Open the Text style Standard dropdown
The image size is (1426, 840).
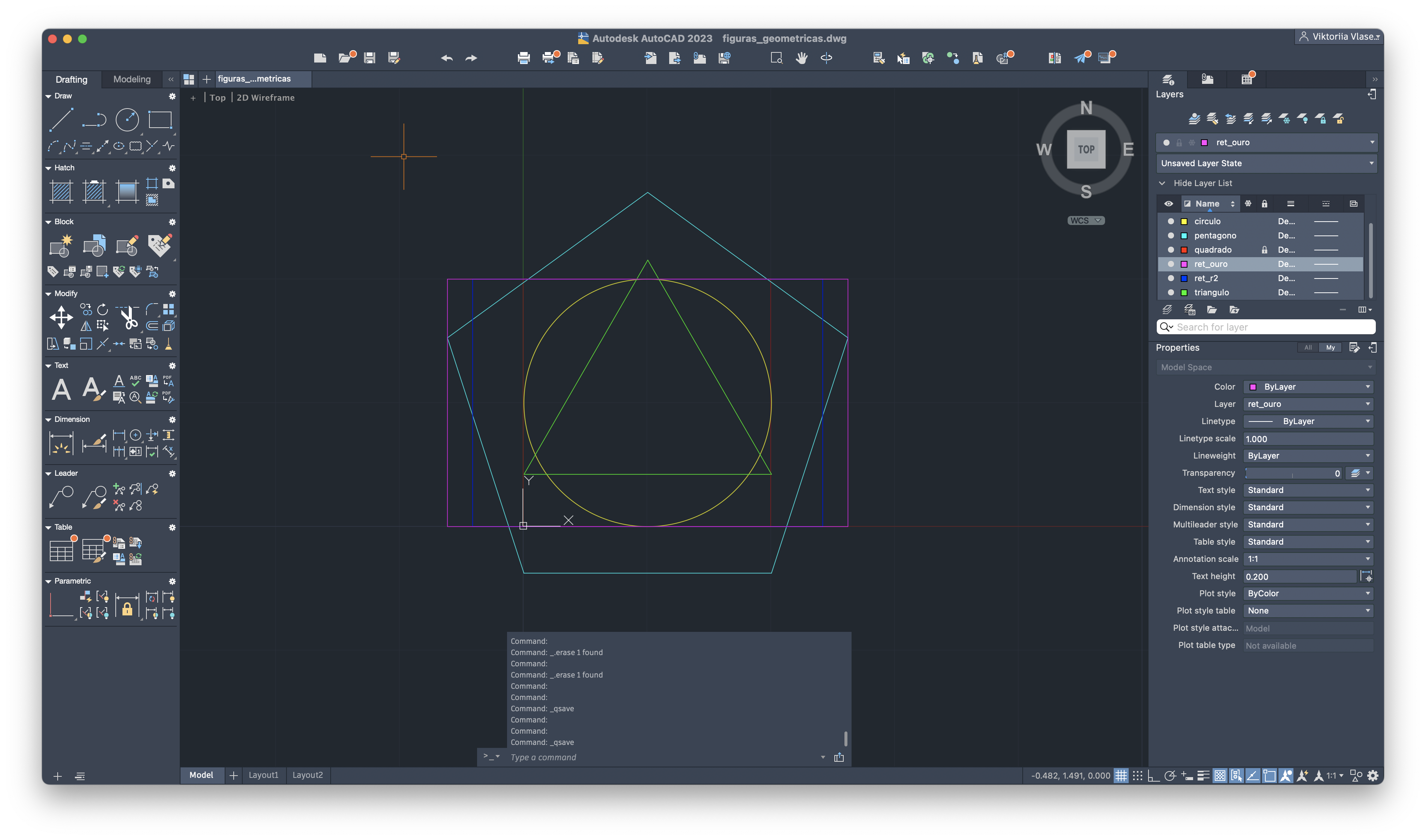pyautogui.click(x=1308, y=490)
